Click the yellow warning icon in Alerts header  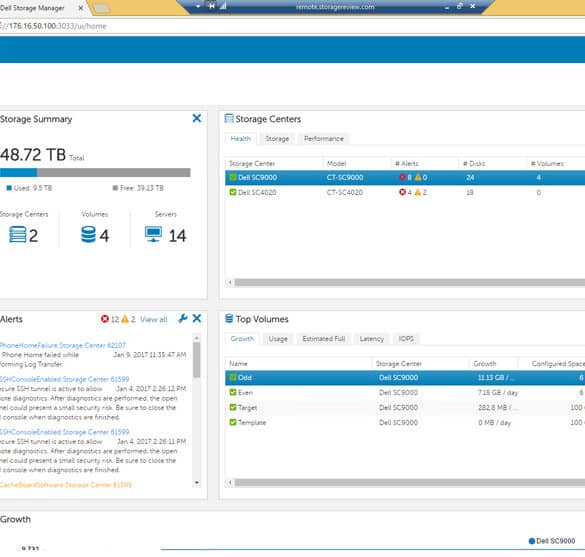125,319
